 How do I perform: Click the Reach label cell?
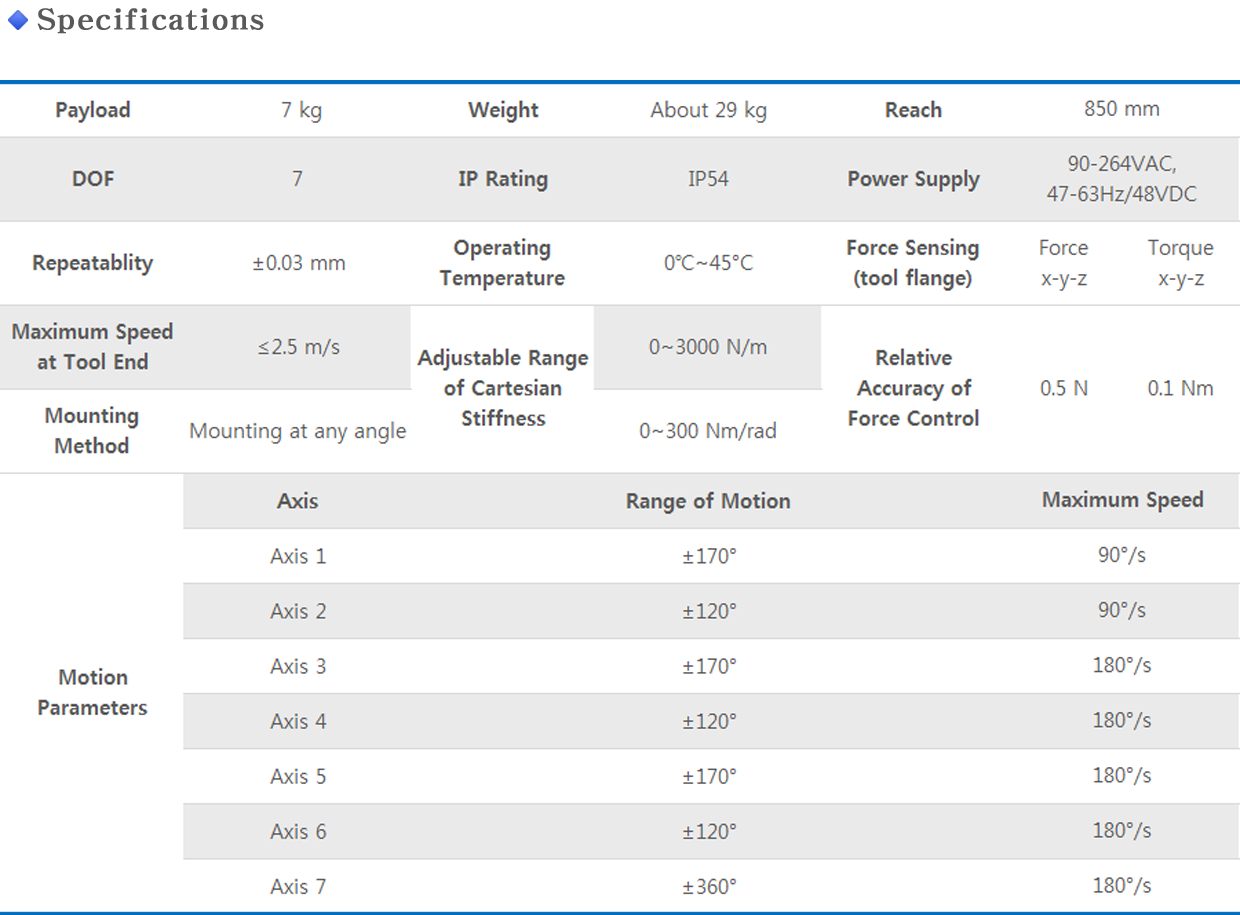tap(913, 110)
